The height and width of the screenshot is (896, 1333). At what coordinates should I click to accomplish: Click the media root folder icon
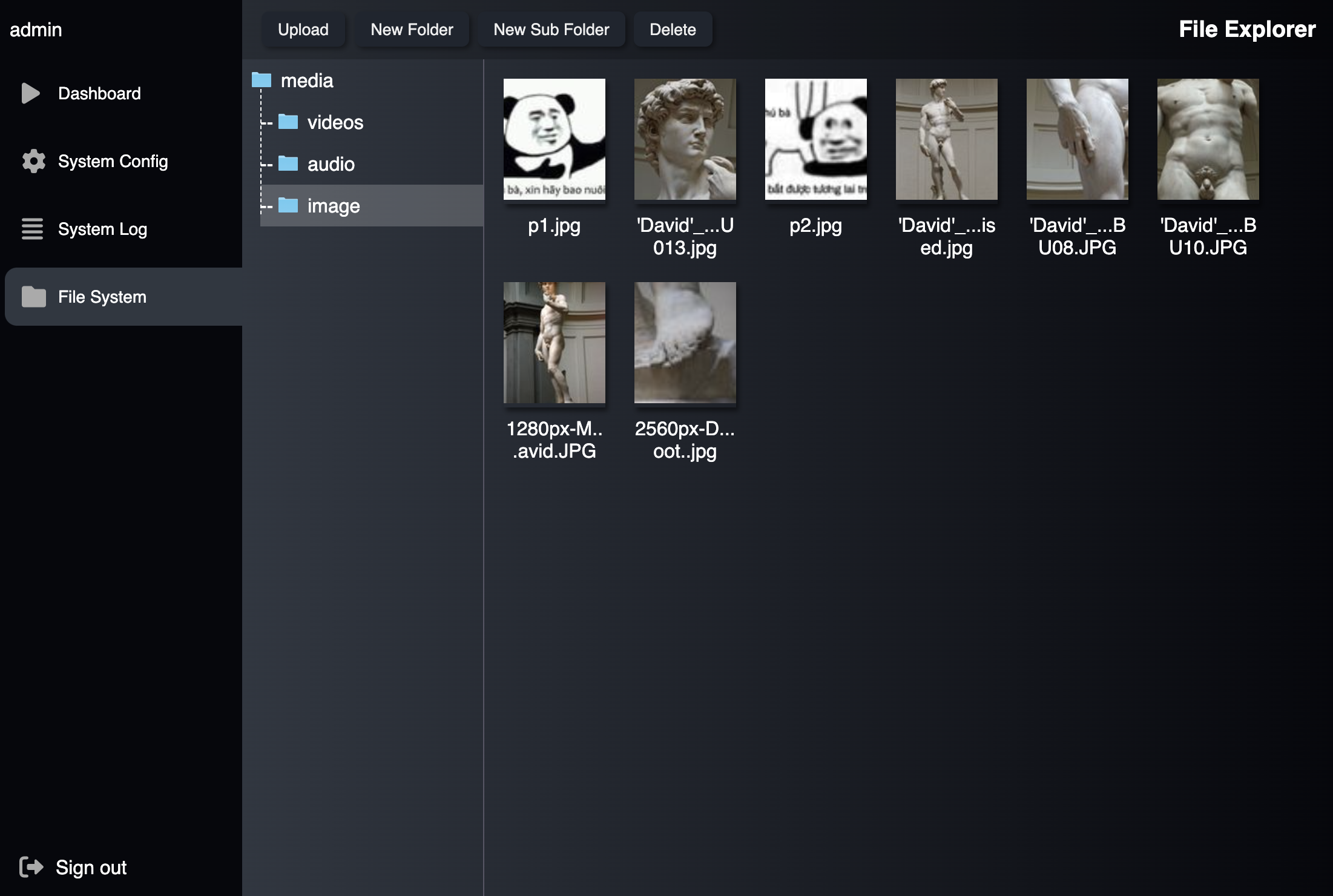(262, 80)
